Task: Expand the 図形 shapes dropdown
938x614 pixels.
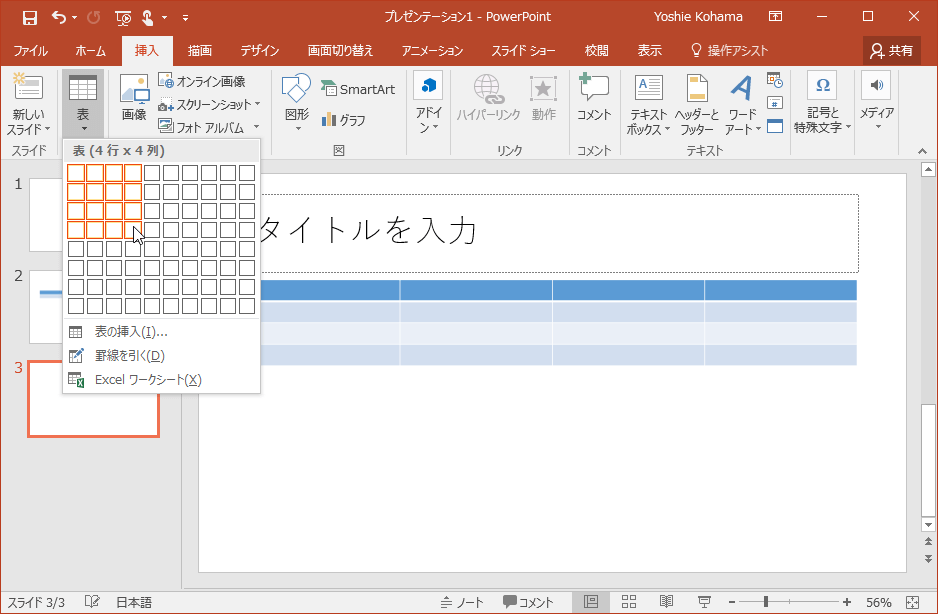Action: (297, 128)
